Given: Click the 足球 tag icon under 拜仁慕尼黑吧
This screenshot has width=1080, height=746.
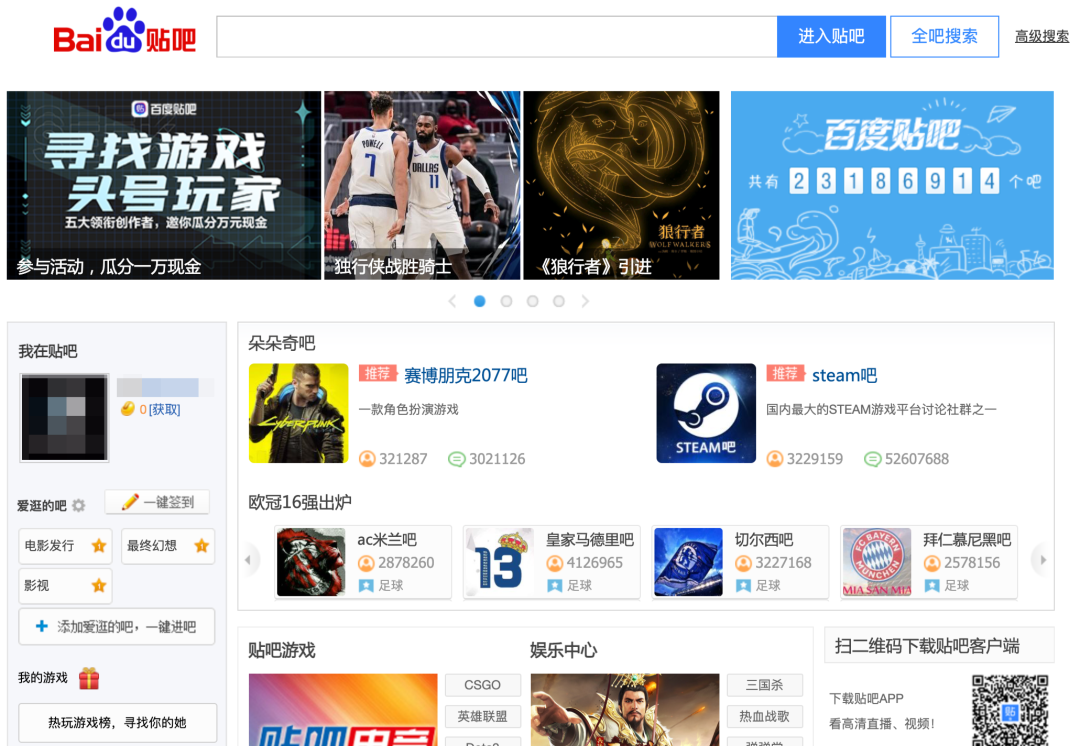Looking at the screenshot, I should pyautogui.click(x=932, y=586).
